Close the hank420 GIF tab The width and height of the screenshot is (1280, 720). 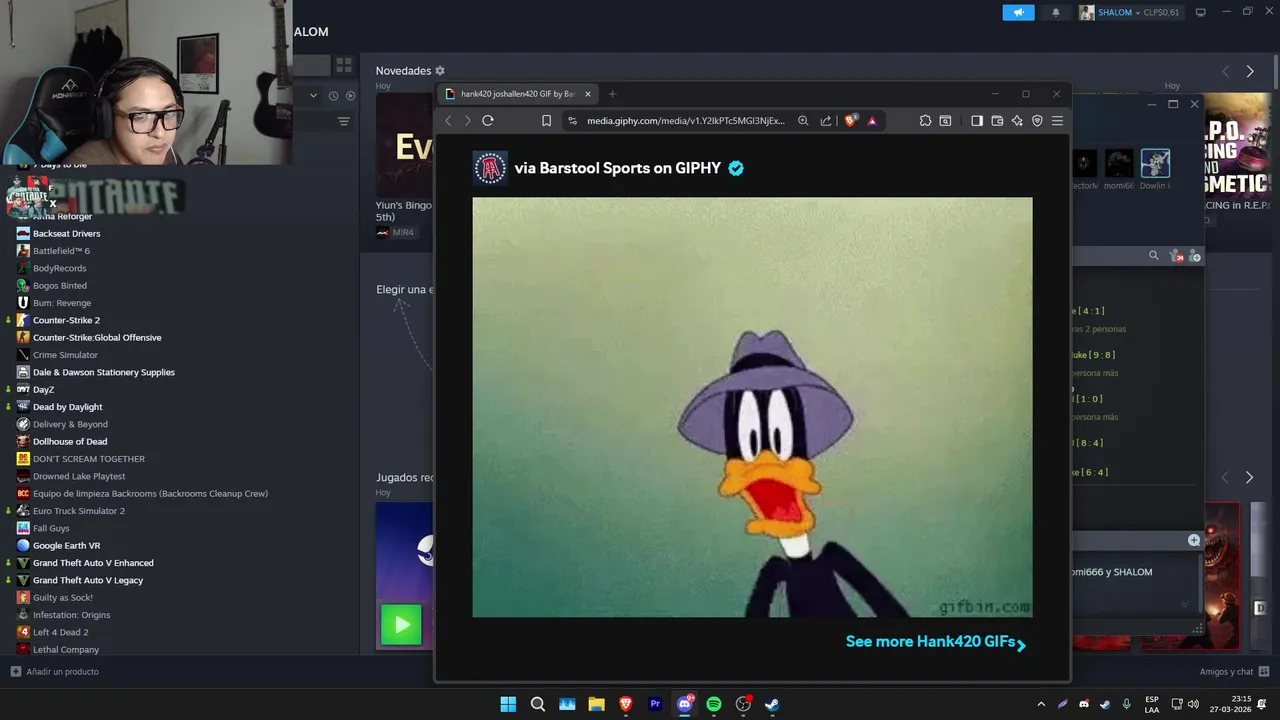588,94
